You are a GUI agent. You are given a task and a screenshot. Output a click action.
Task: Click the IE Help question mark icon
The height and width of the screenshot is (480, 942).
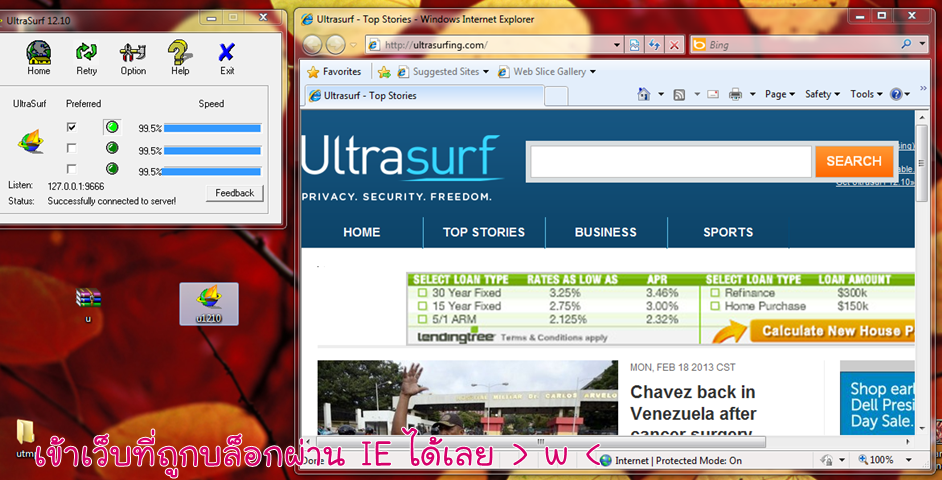point(896,94)
